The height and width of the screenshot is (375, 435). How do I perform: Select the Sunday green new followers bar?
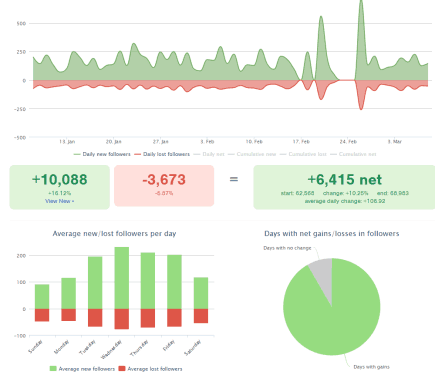pos(42,297)
